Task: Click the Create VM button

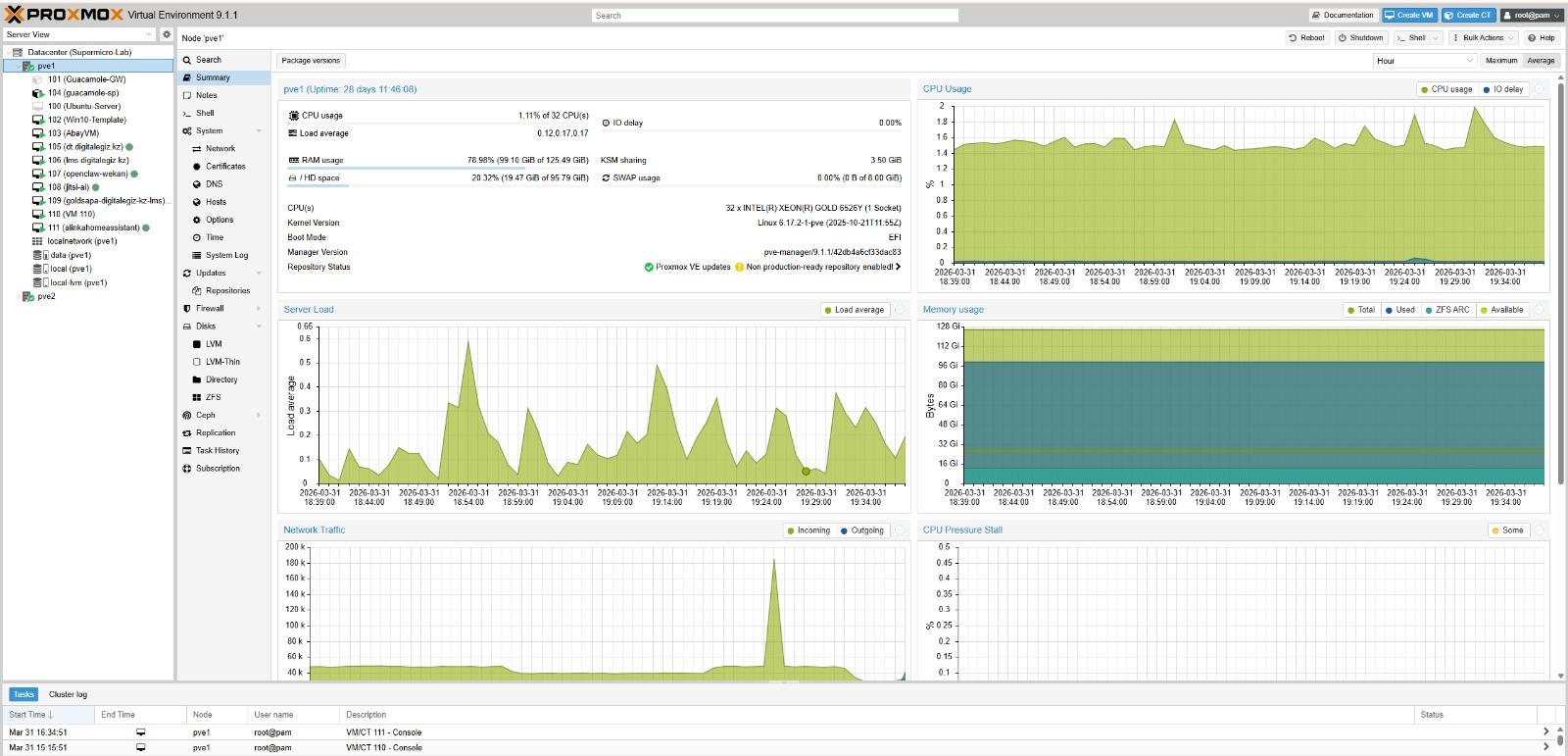Action: coord(1408,15)
